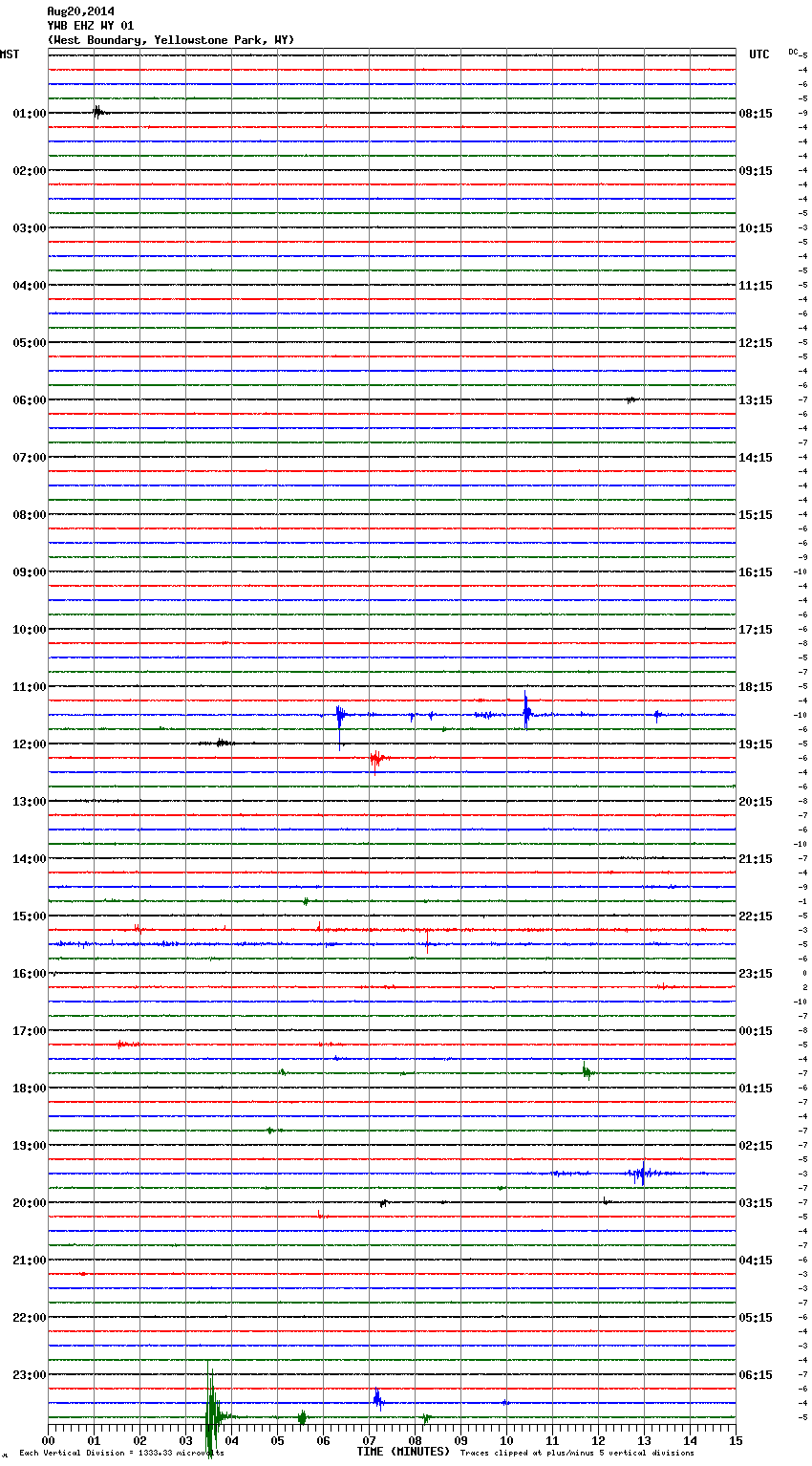
Task: Select the 10:00 MST row label
Action: (x=30, y=630)
